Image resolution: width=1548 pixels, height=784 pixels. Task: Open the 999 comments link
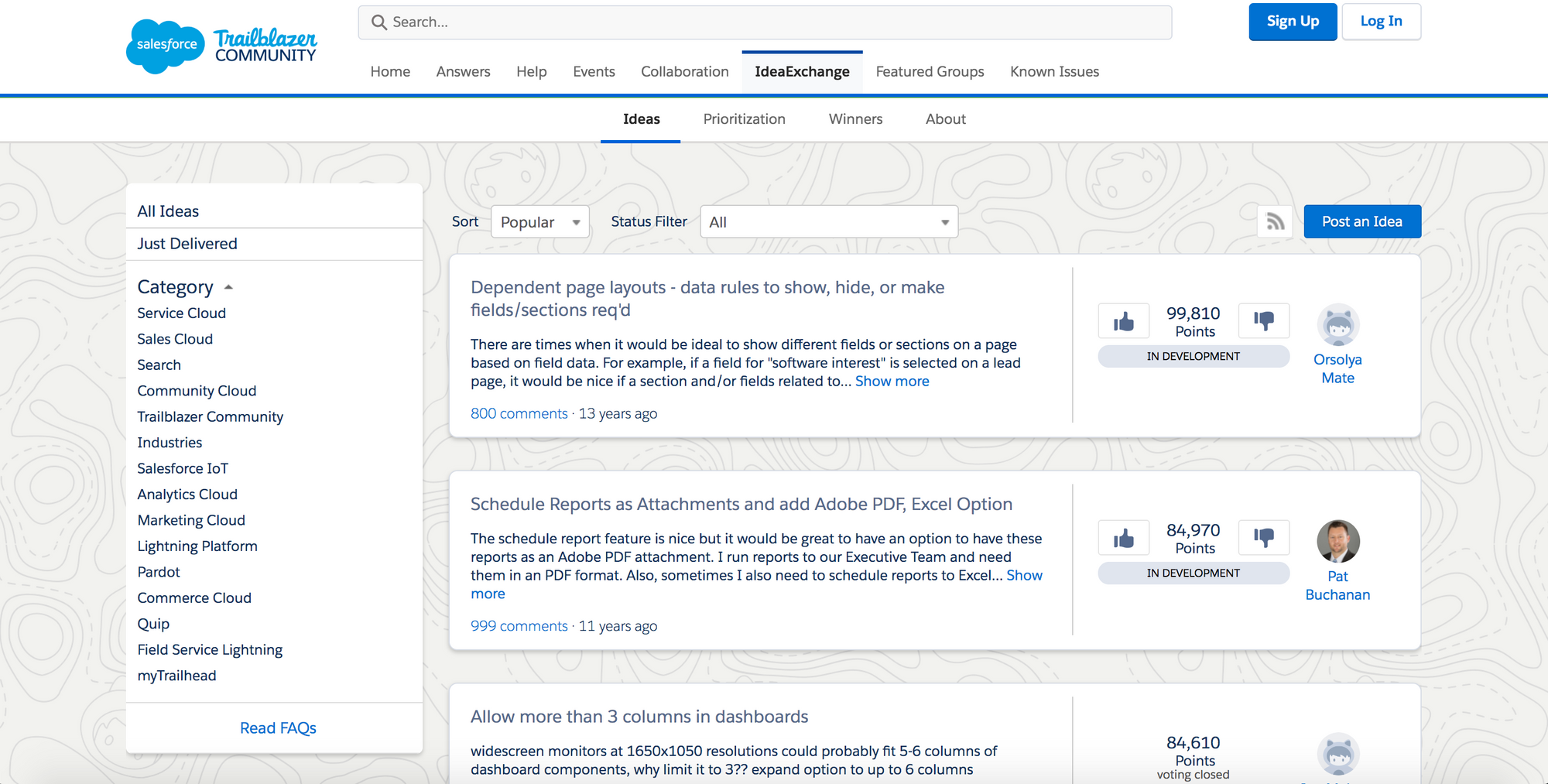click(519, 626)
